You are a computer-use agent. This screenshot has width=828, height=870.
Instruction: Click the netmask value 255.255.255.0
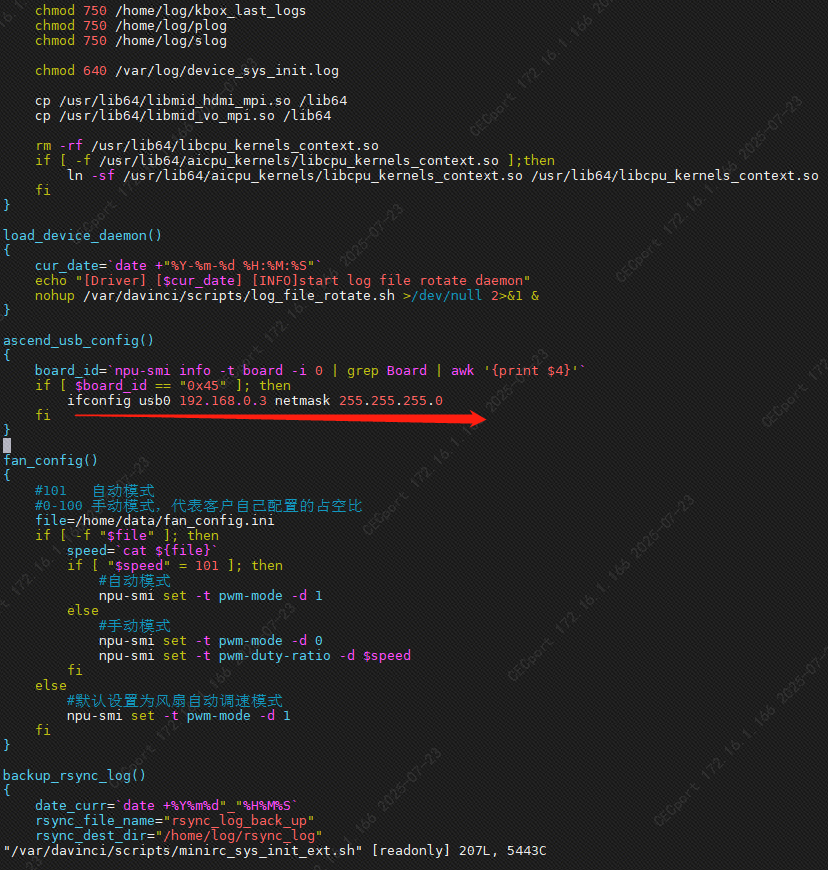pyautogui.click(x=391, y=400)
